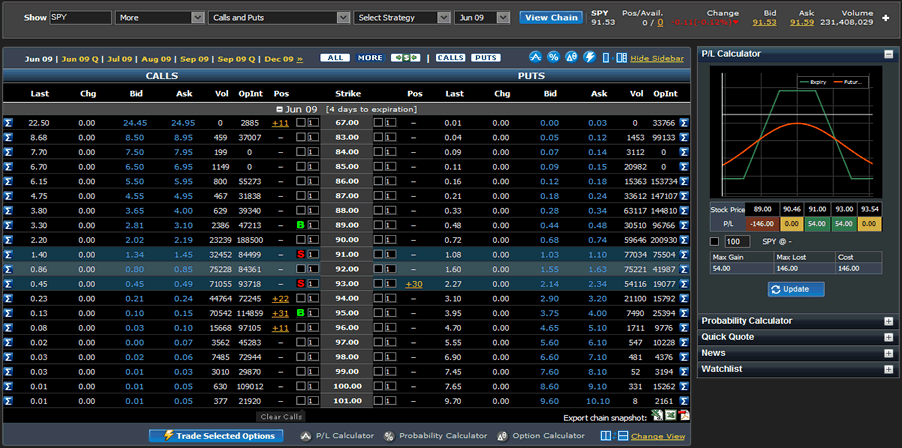The image size is (902, 448).
Task: Open the 'More' dropdown in top bar
Action: pyautogui.click(x=160, y=18)
